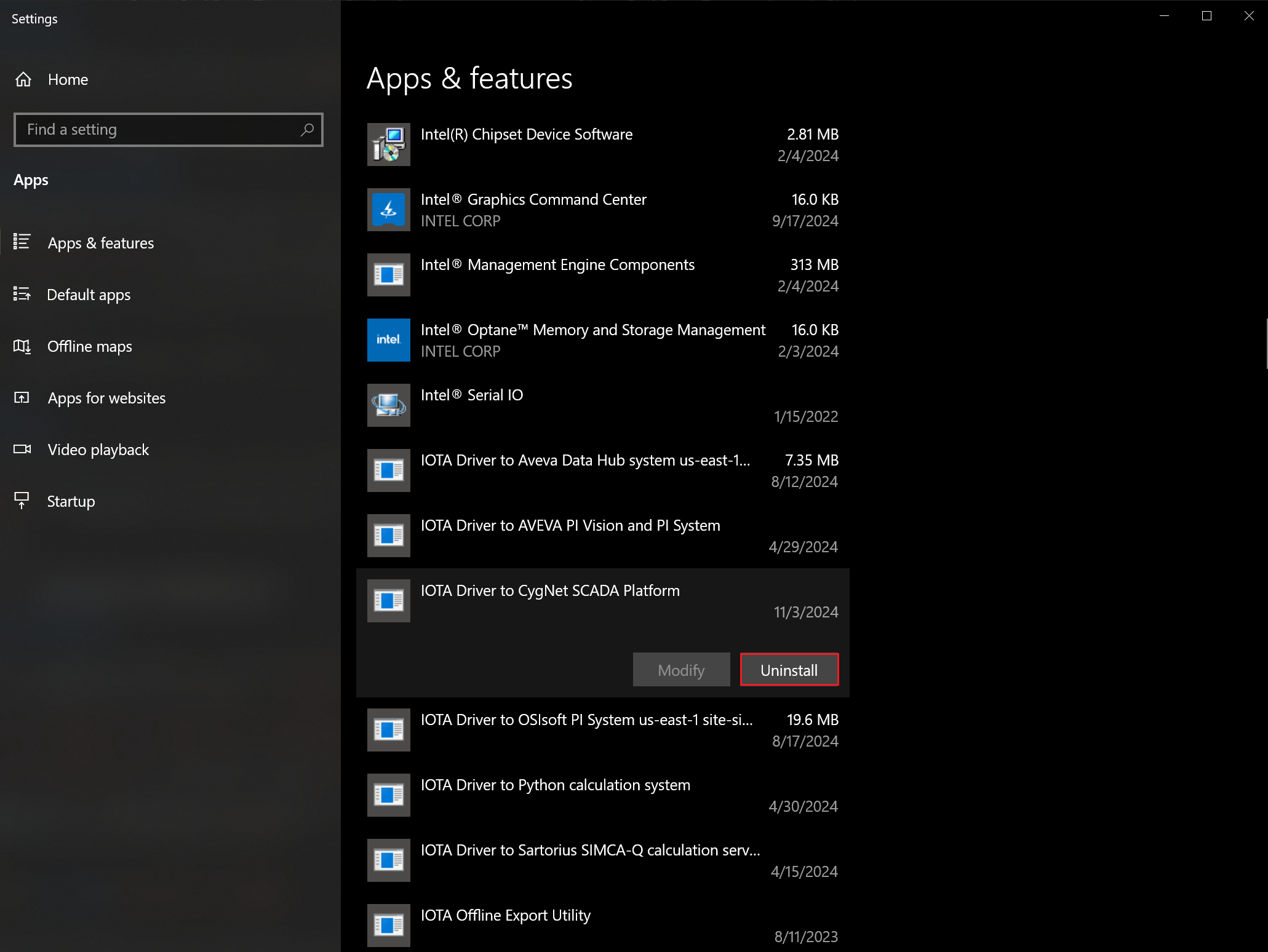
Task: Click the Intel Graphics Command Center icon
Action: pyautogui.click(x=389, y=210)
